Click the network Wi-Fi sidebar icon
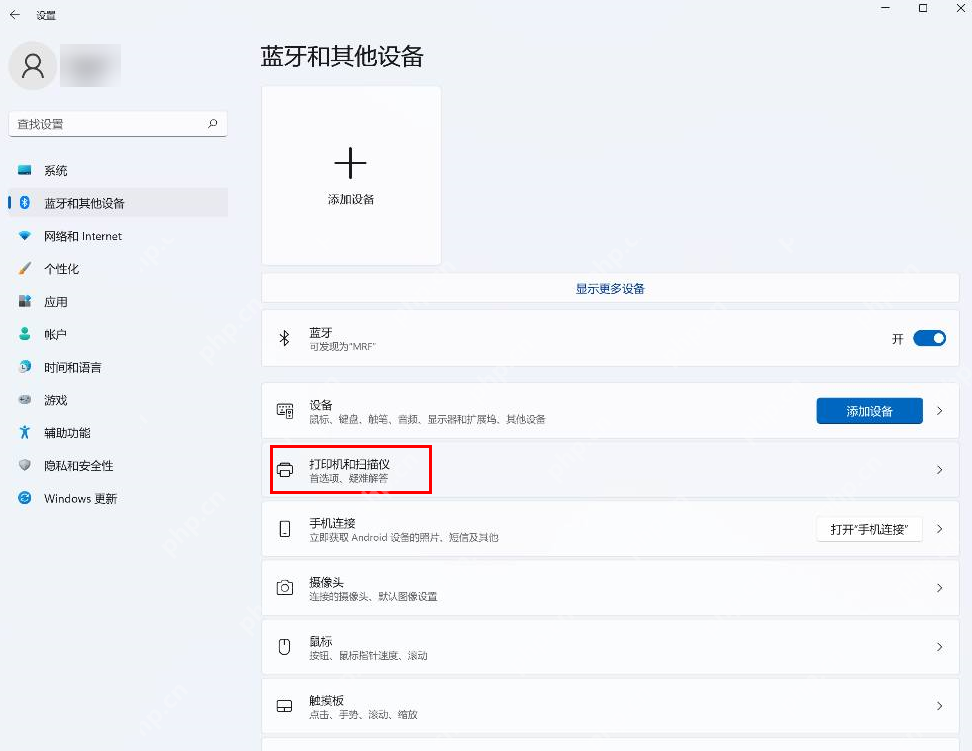The image size is (972, 751). coord(25,236)
